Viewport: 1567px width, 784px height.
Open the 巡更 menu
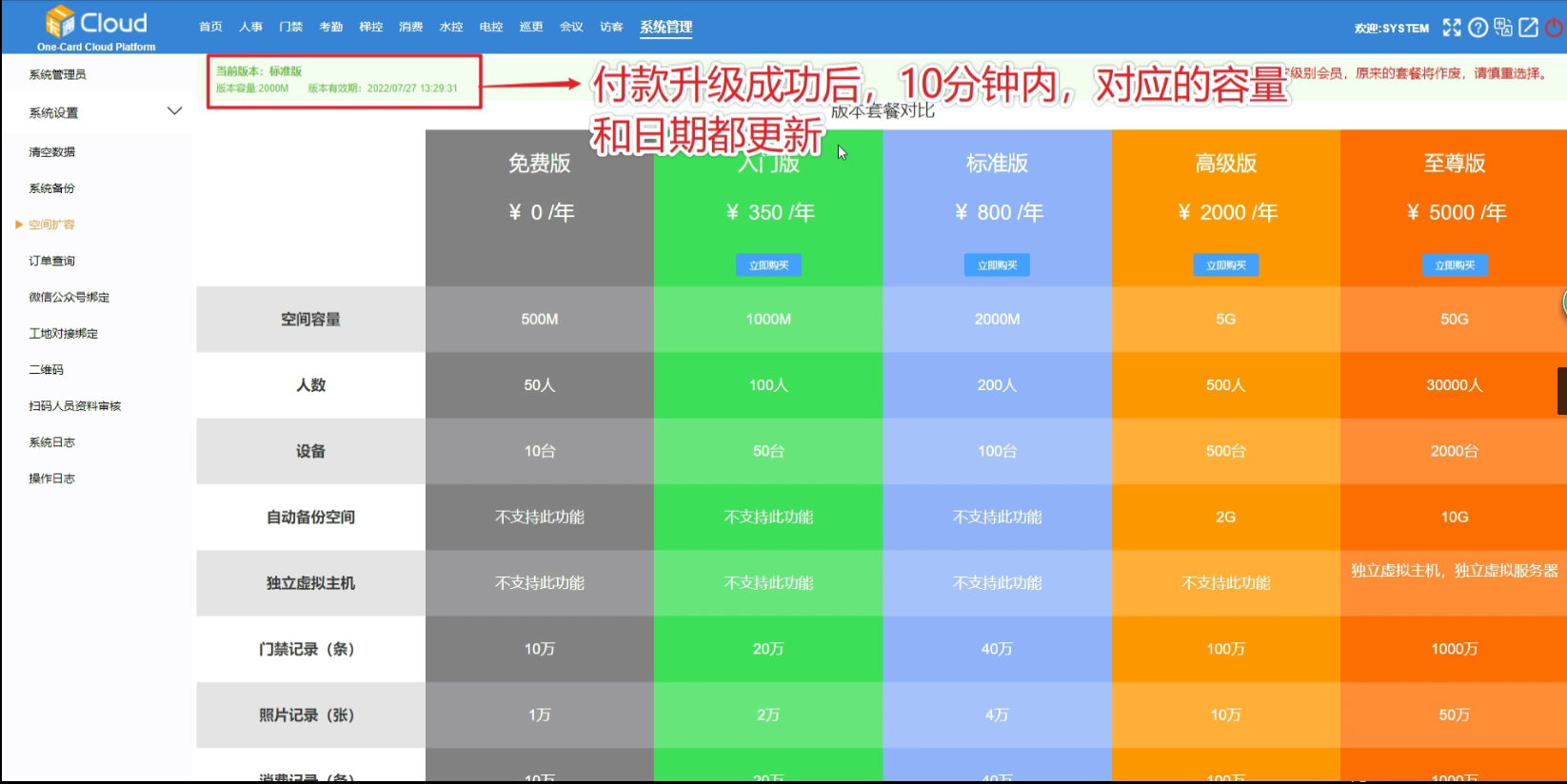(x=530, y=27)
